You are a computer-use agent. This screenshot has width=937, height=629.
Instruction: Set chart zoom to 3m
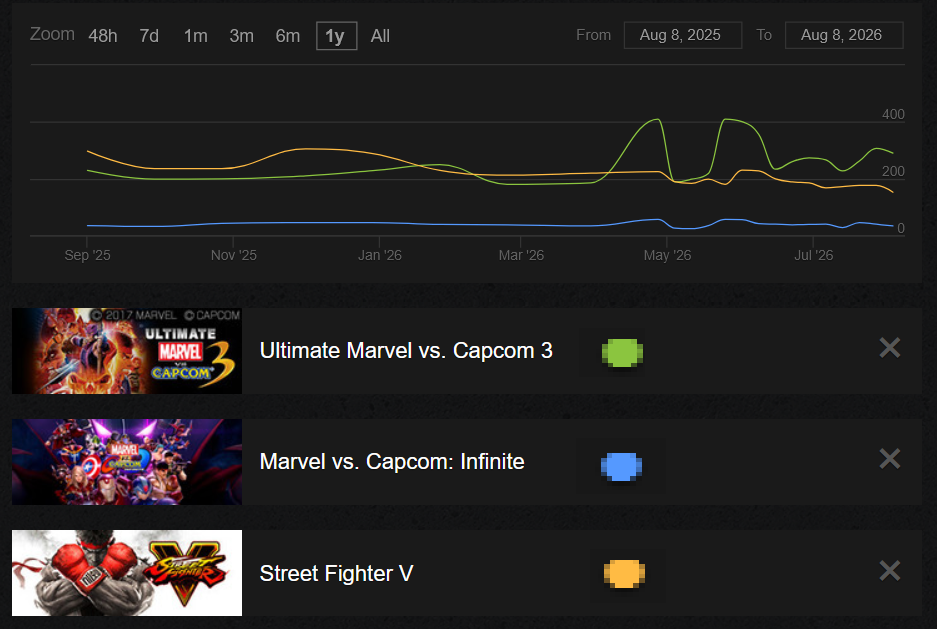point(241,36)
